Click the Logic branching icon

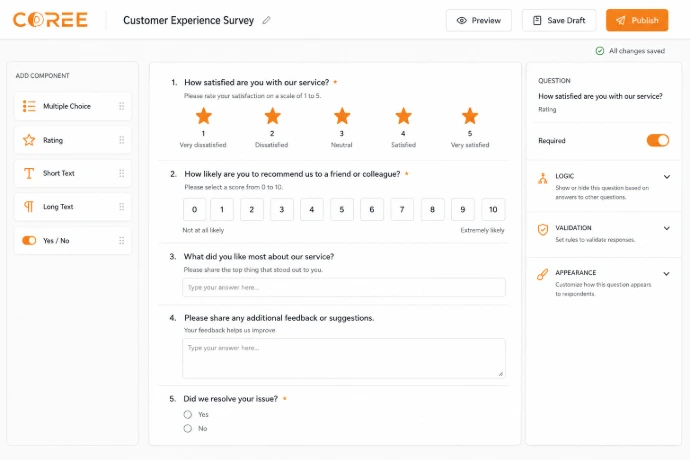pos(543,178)
